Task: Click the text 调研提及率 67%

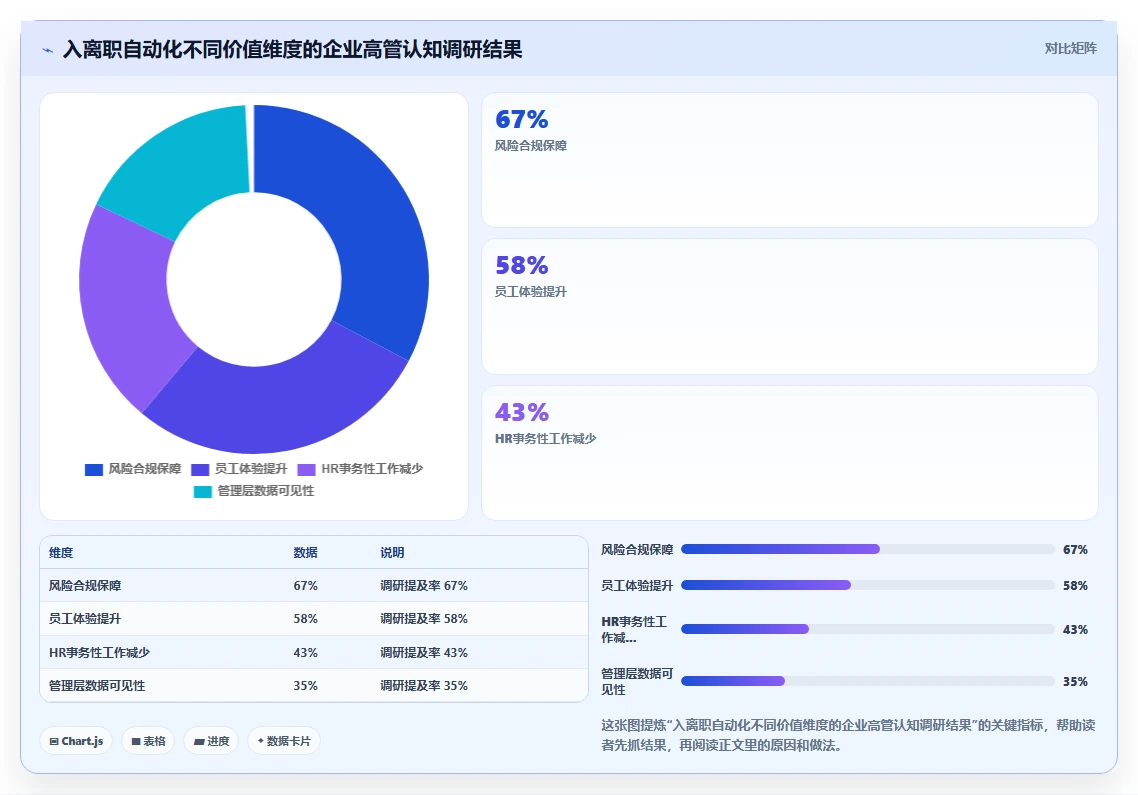Action: coord(424,586)
